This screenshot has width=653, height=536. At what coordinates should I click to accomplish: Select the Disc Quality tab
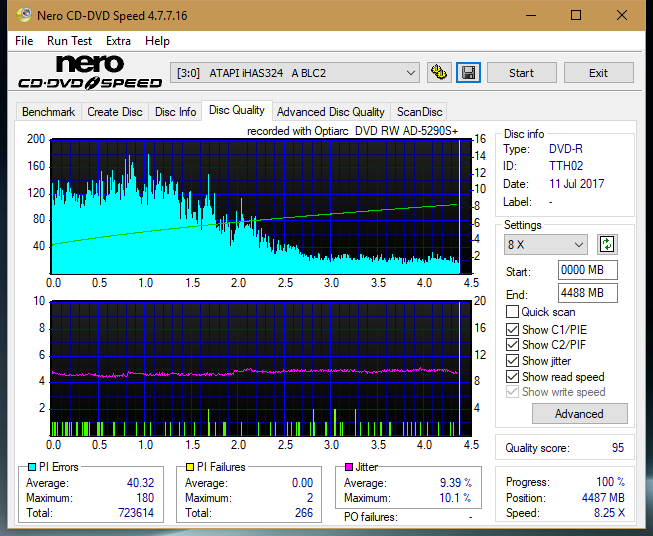point(237,110)
